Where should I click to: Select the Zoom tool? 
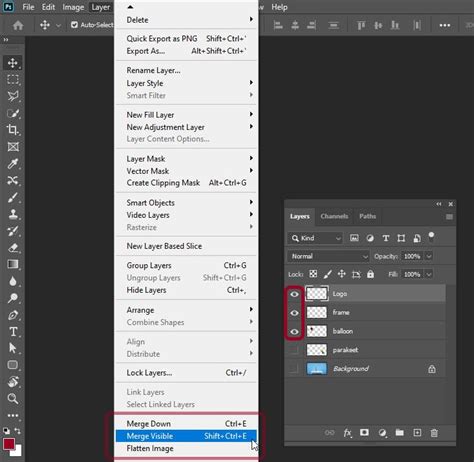click(x=13, y=399)
